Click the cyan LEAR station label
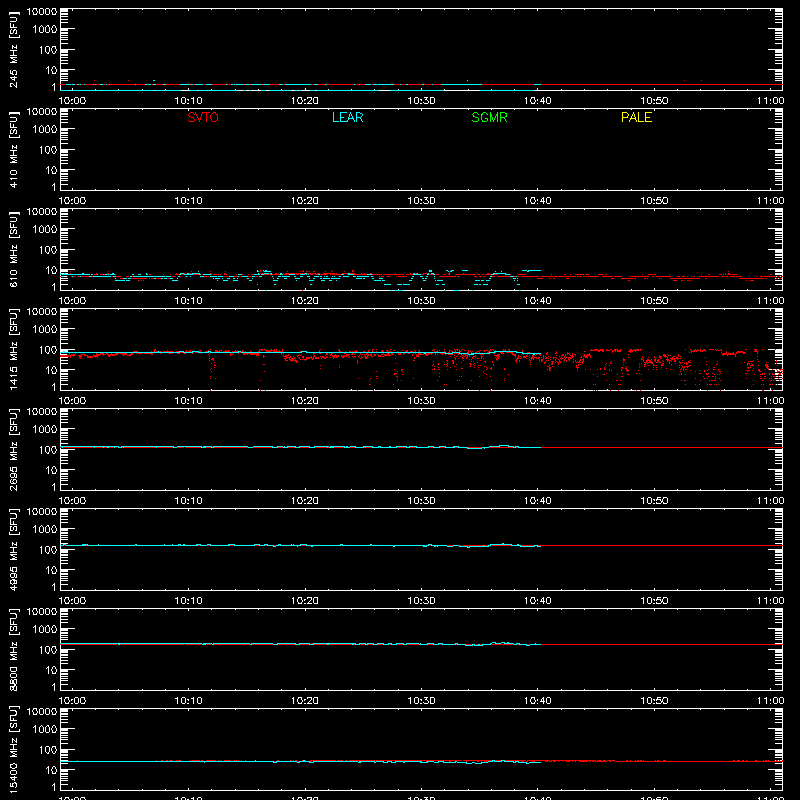 click(x=347, y=117)
